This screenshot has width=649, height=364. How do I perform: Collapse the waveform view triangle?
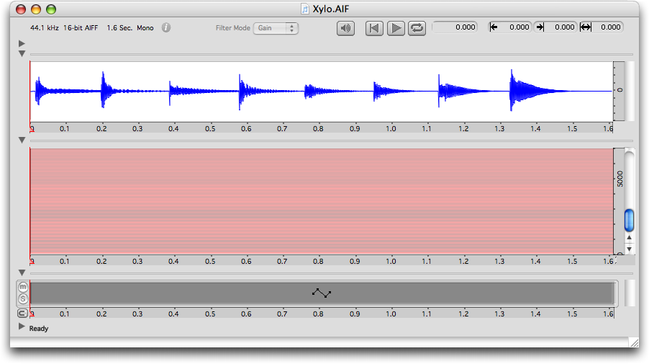[22, 53]
